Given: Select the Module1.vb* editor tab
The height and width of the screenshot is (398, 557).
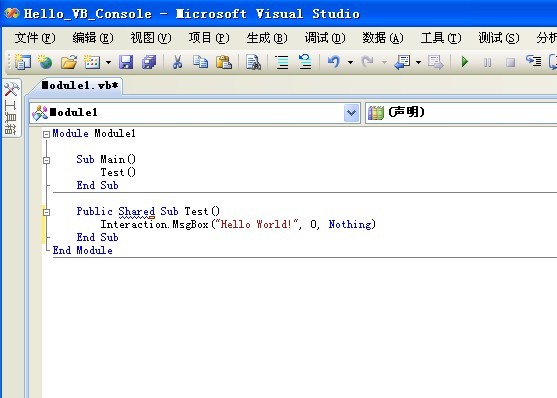Looking at the screenshot, I should click(80, 86).
